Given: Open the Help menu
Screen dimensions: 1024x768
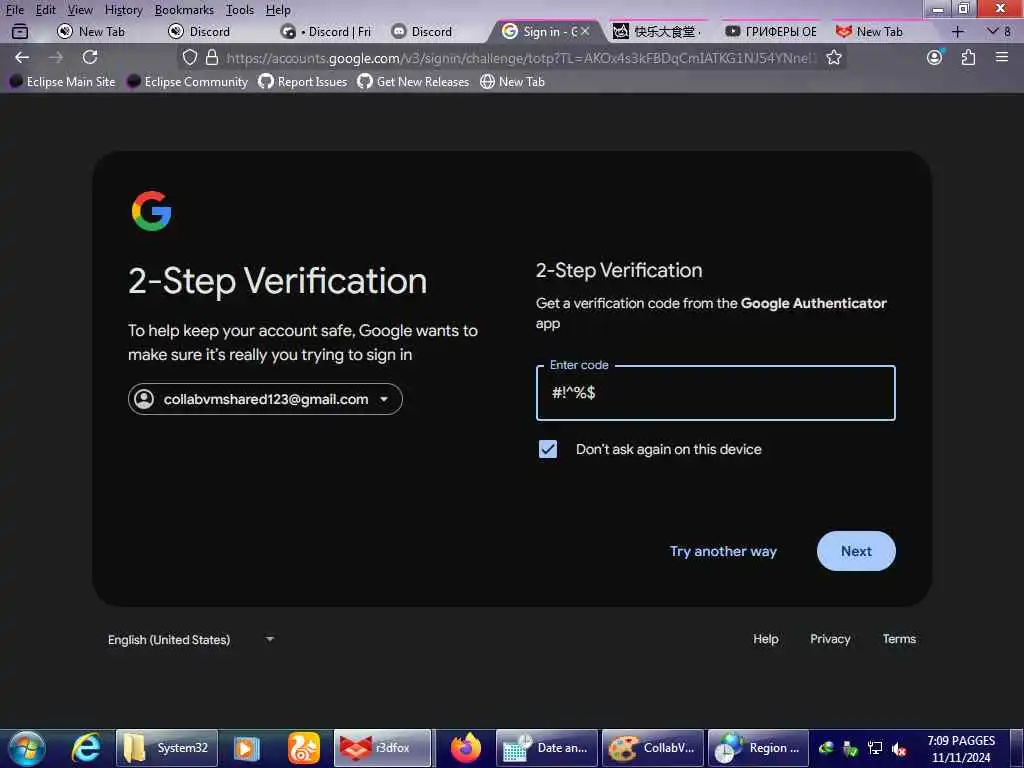Looking at the screenshot, I should (278, 10).
